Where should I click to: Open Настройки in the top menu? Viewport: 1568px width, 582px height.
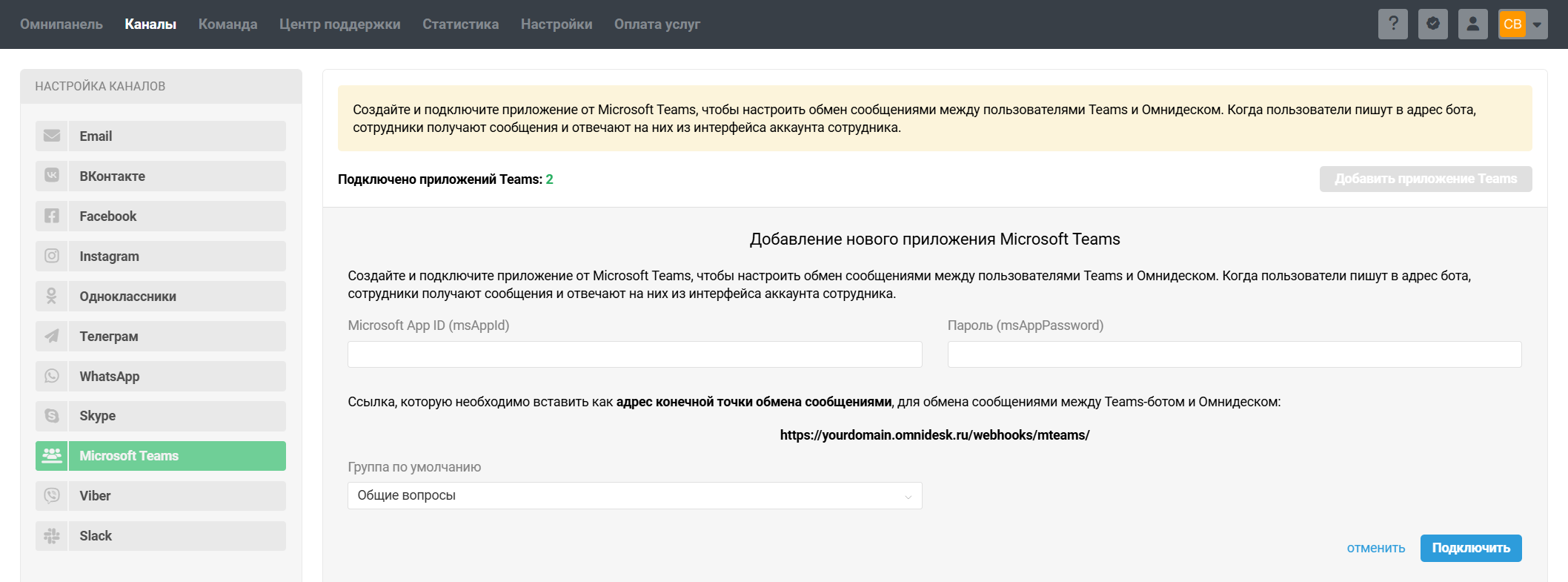(x=557, y=24)
